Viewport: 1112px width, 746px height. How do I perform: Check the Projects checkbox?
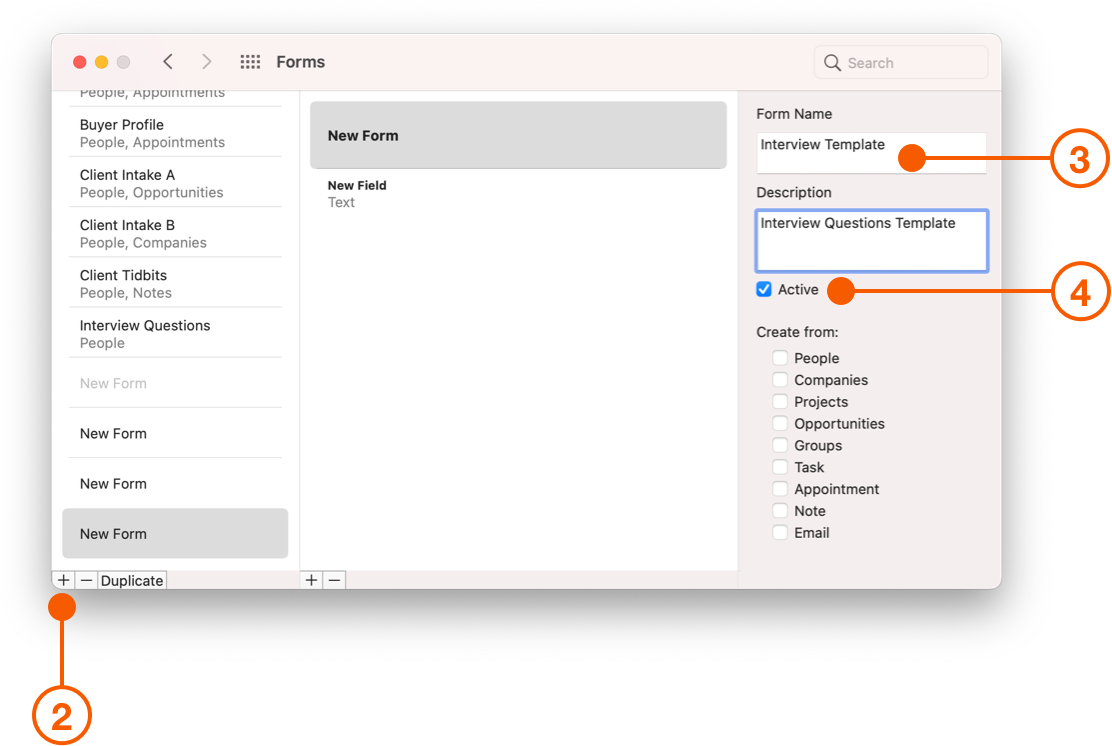tap(780, 401)
